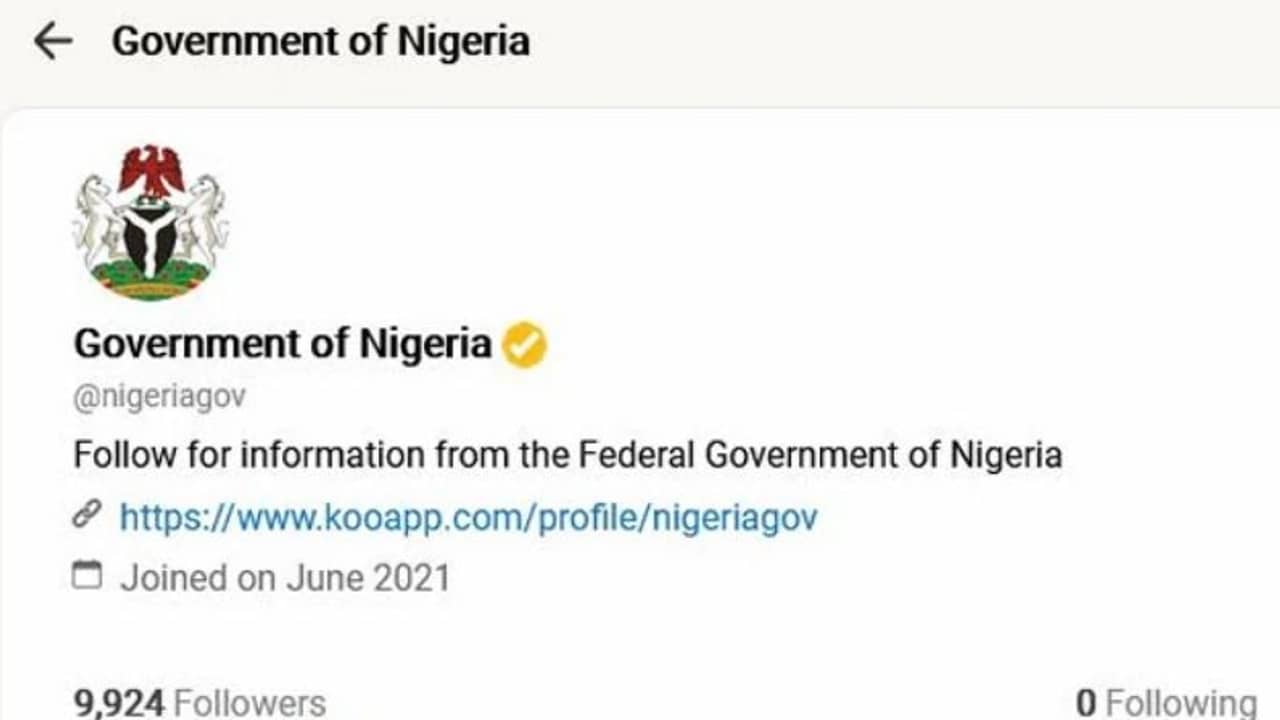The height and width of the screenshot is (720, 1280).
Task: Click the header title Government of Nigeria
Action: click(x=320, y=42)
